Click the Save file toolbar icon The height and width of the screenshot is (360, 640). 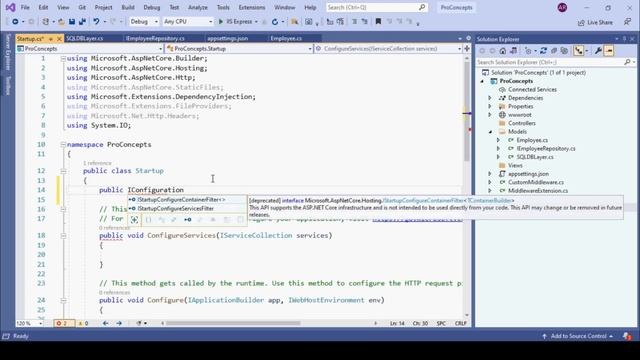[72, 22]
